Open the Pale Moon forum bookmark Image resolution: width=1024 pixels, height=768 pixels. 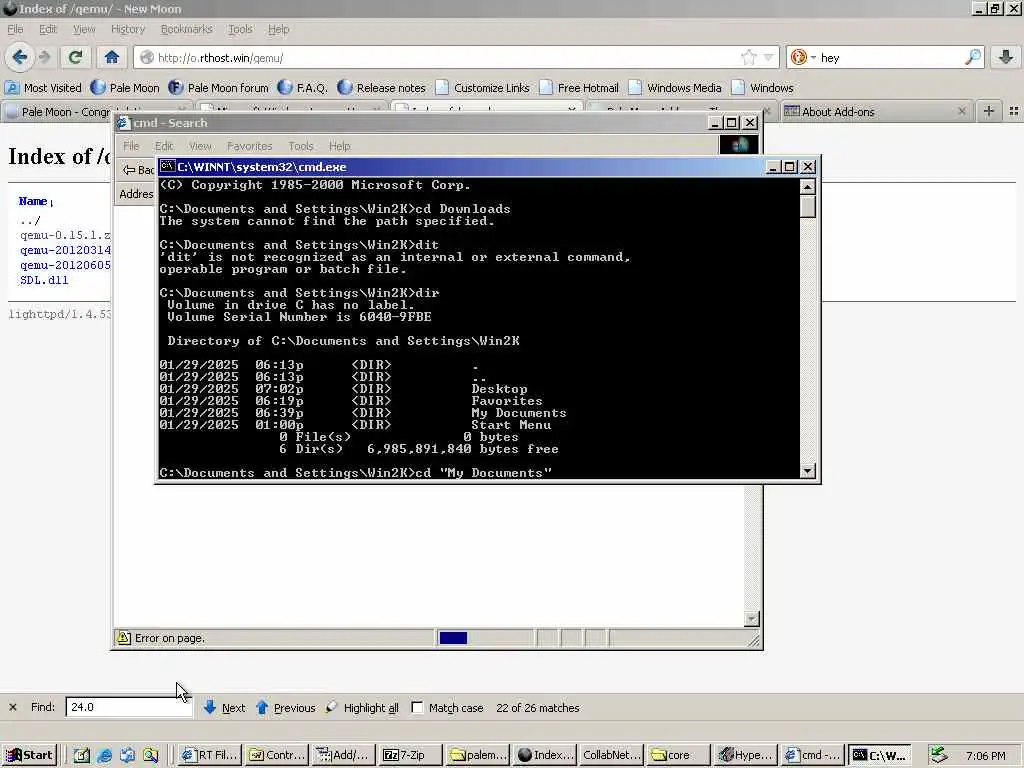coord(218,88)
